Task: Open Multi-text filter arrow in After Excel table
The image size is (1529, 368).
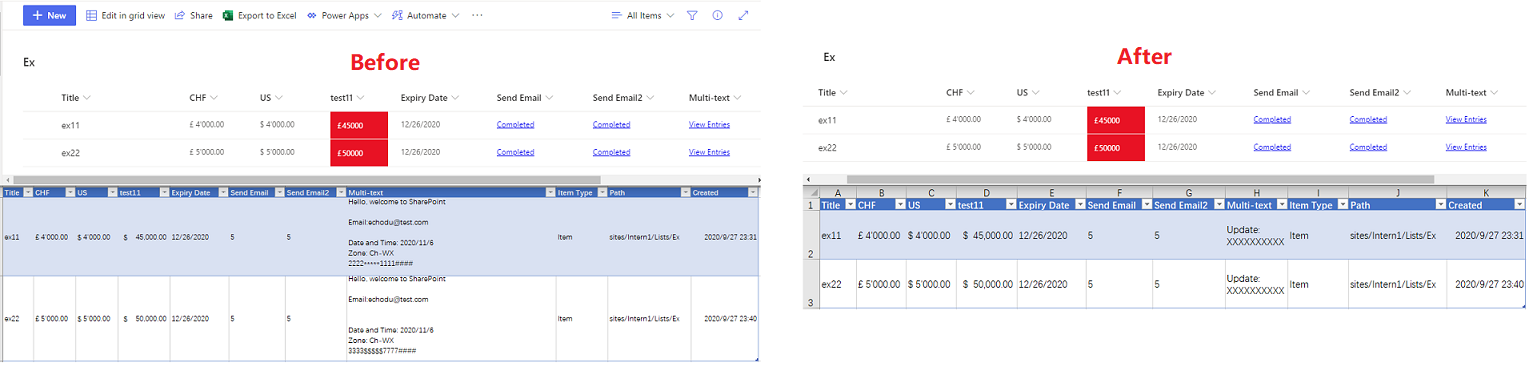Action: [x=1281, y=204]
